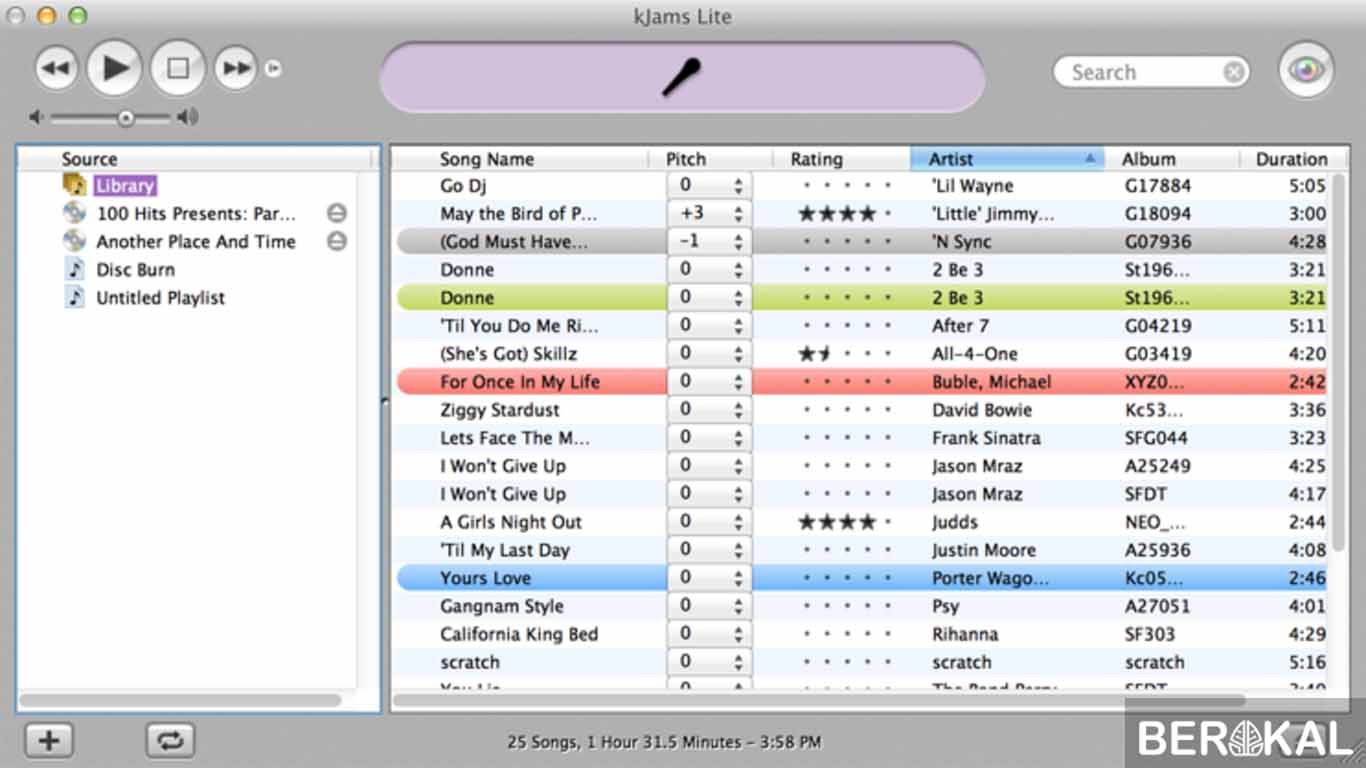
Task: Start playback with the Play button
Action: pos(116,68)
